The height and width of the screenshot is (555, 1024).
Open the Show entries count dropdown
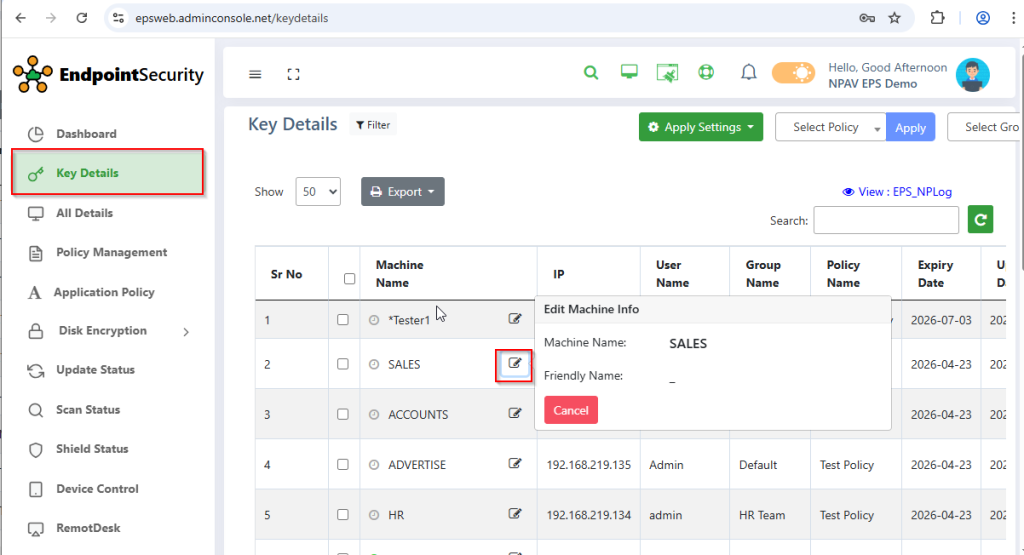(318, 192)
